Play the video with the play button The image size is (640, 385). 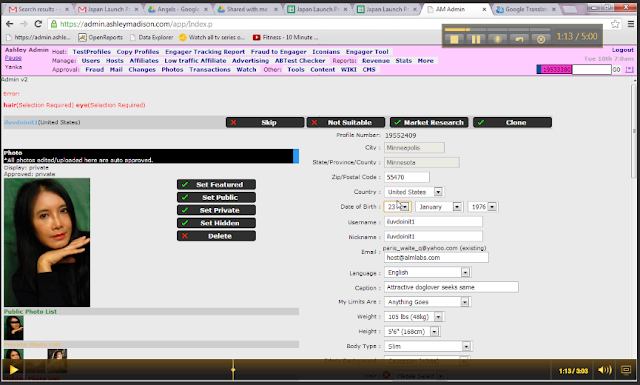click(13, 370)
